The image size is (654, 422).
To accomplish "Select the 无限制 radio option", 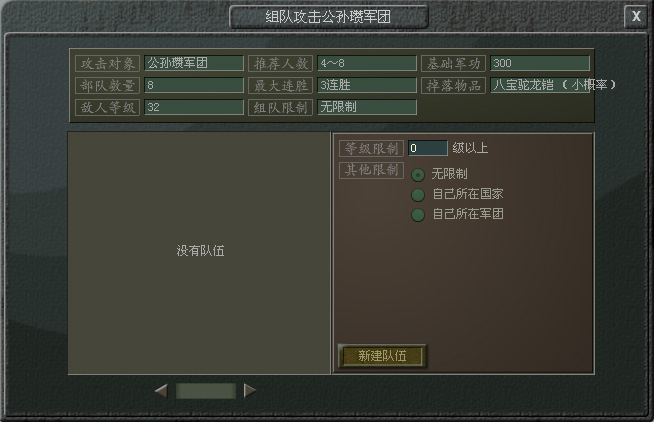I will (x=418, y=175).
